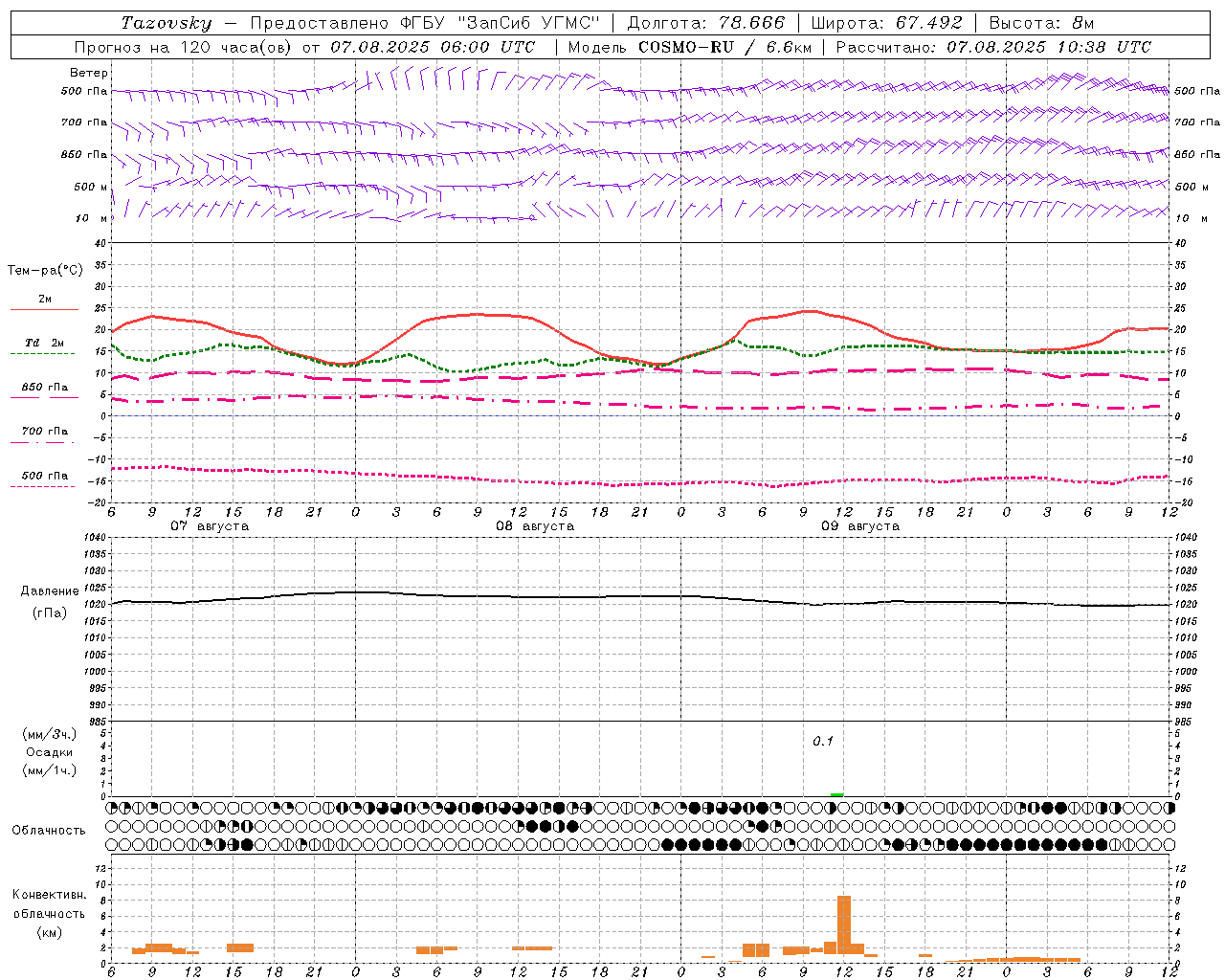Screen dimensions: 1225x980
Task: Click the tallest orange convective cloud bar
Action: [844, 924]
